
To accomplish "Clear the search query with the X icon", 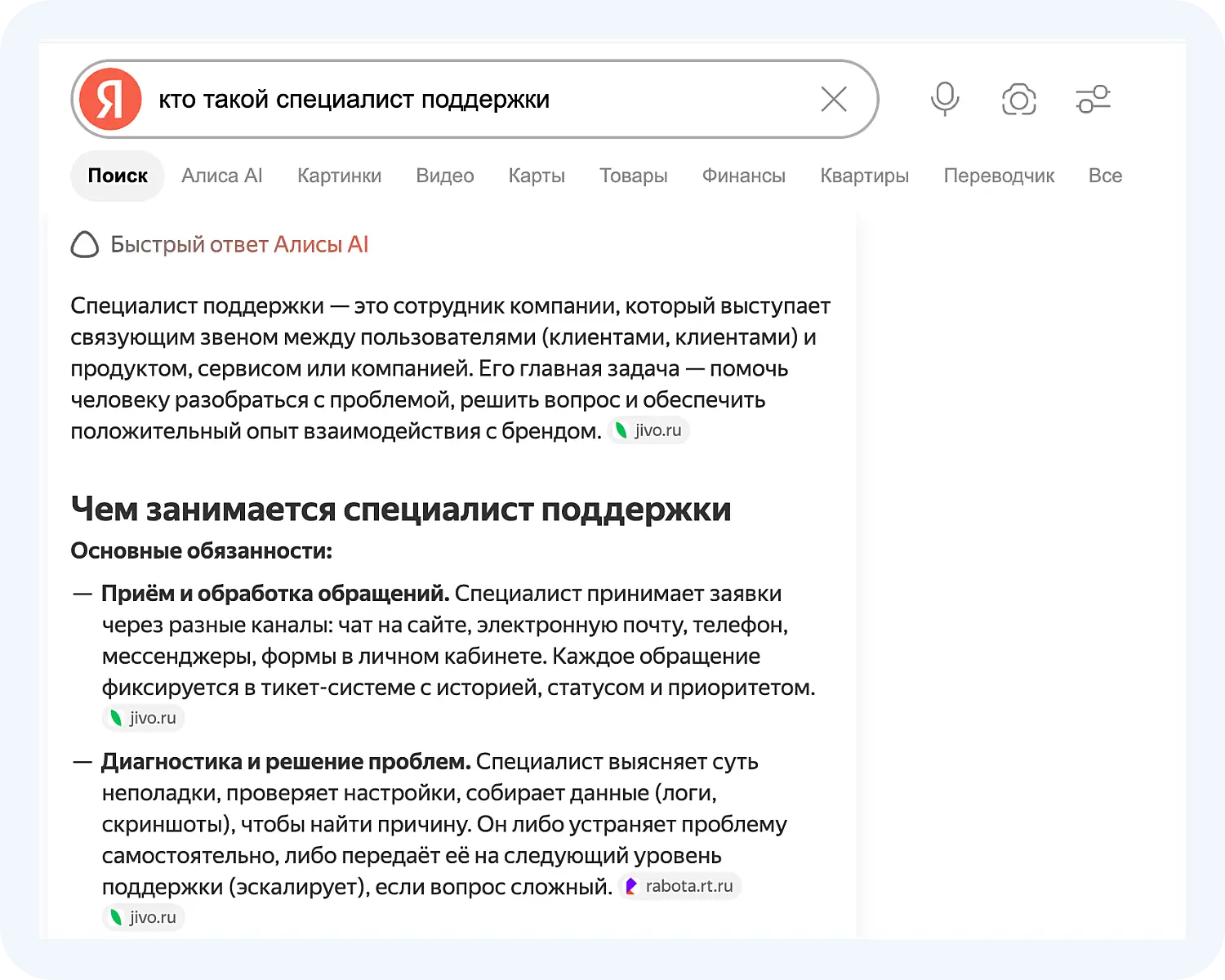I will point(834,99).
